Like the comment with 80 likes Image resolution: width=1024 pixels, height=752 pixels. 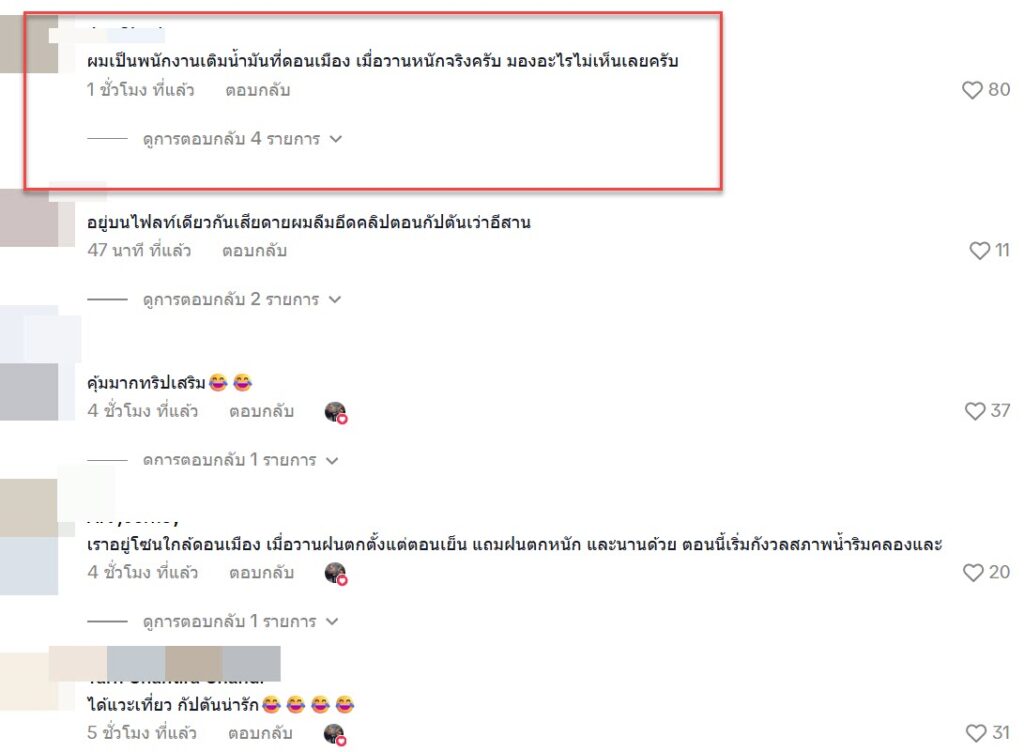click(x=972, y=89)
